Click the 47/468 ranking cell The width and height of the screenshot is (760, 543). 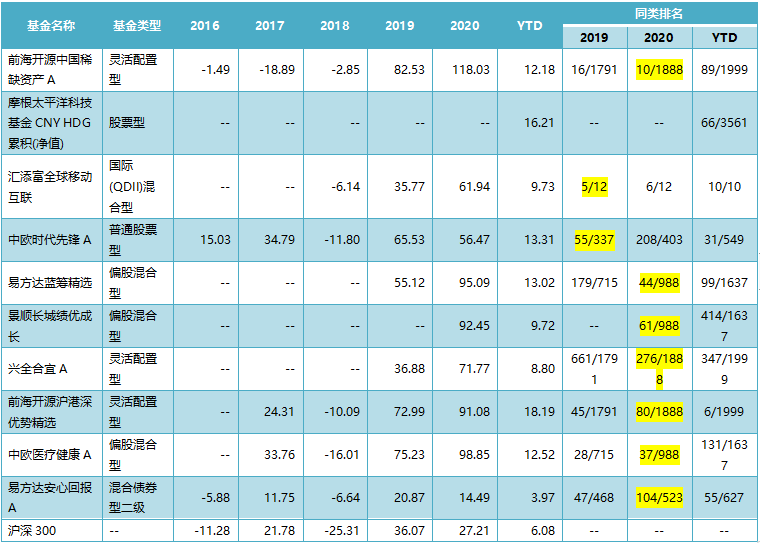595,497
